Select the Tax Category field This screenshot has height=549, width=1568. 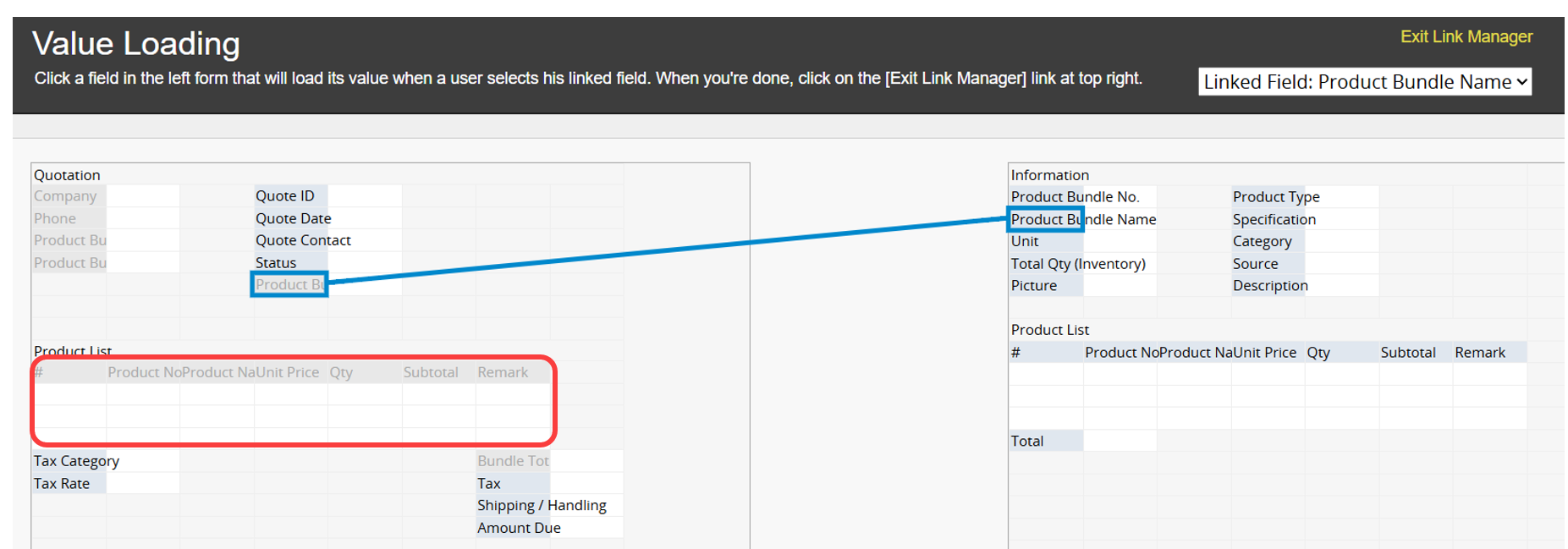(77, 461)
